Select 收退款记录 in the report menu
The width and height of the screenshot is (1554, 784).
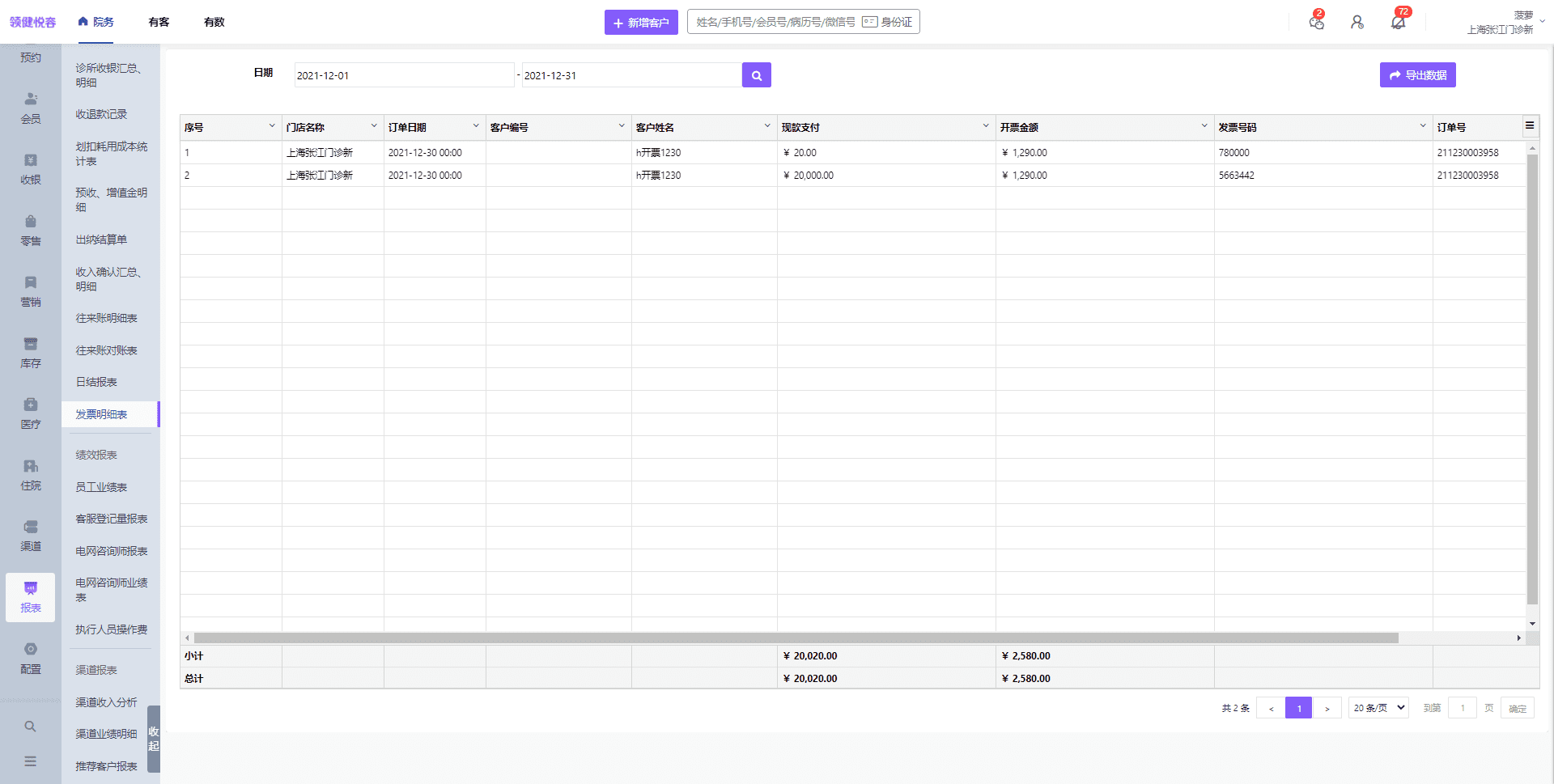tap(101, 114)
